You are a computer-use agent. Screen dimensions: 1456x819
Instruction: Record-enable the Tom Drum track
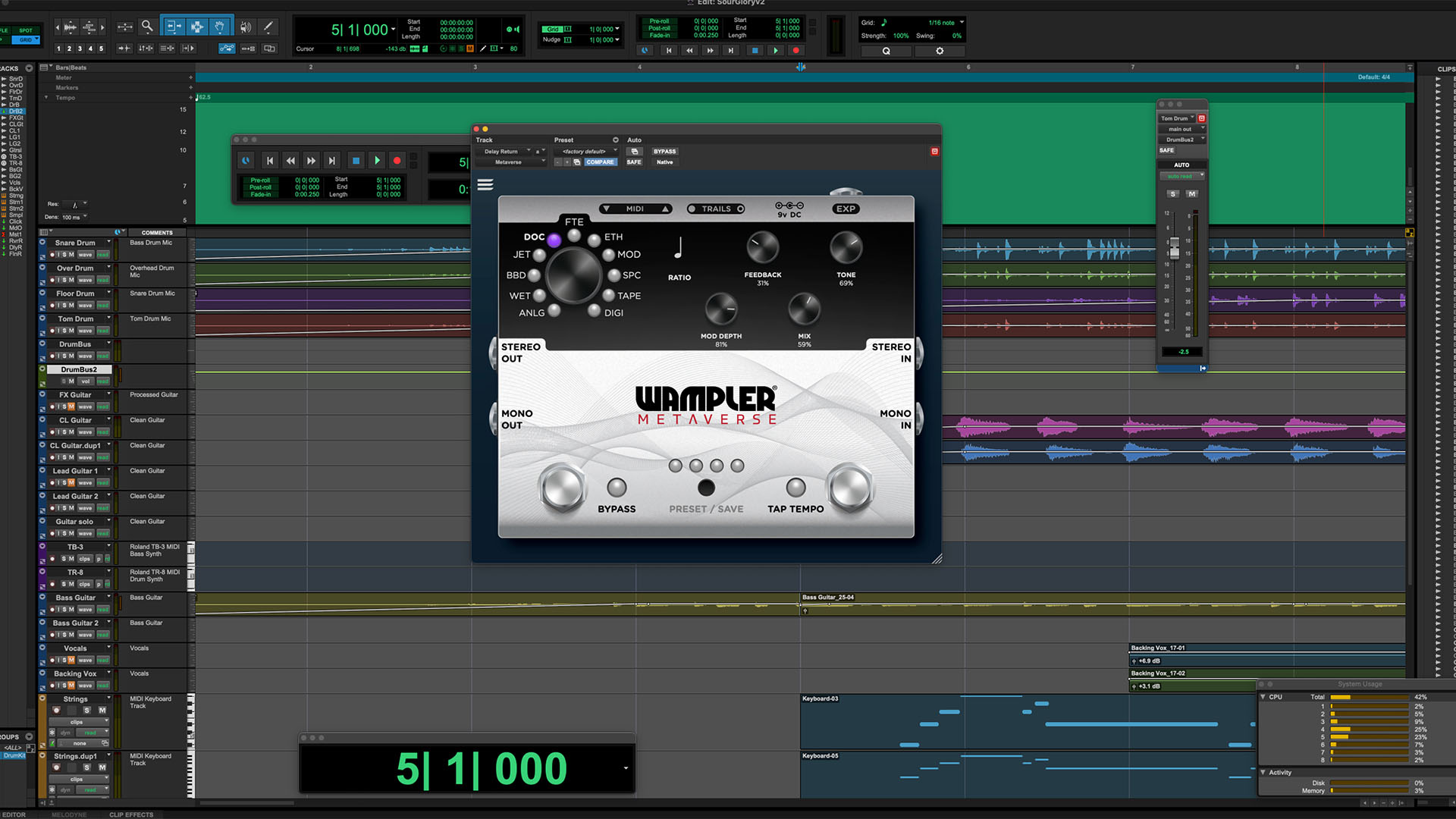pyautogui.click(x=52, y=331)
